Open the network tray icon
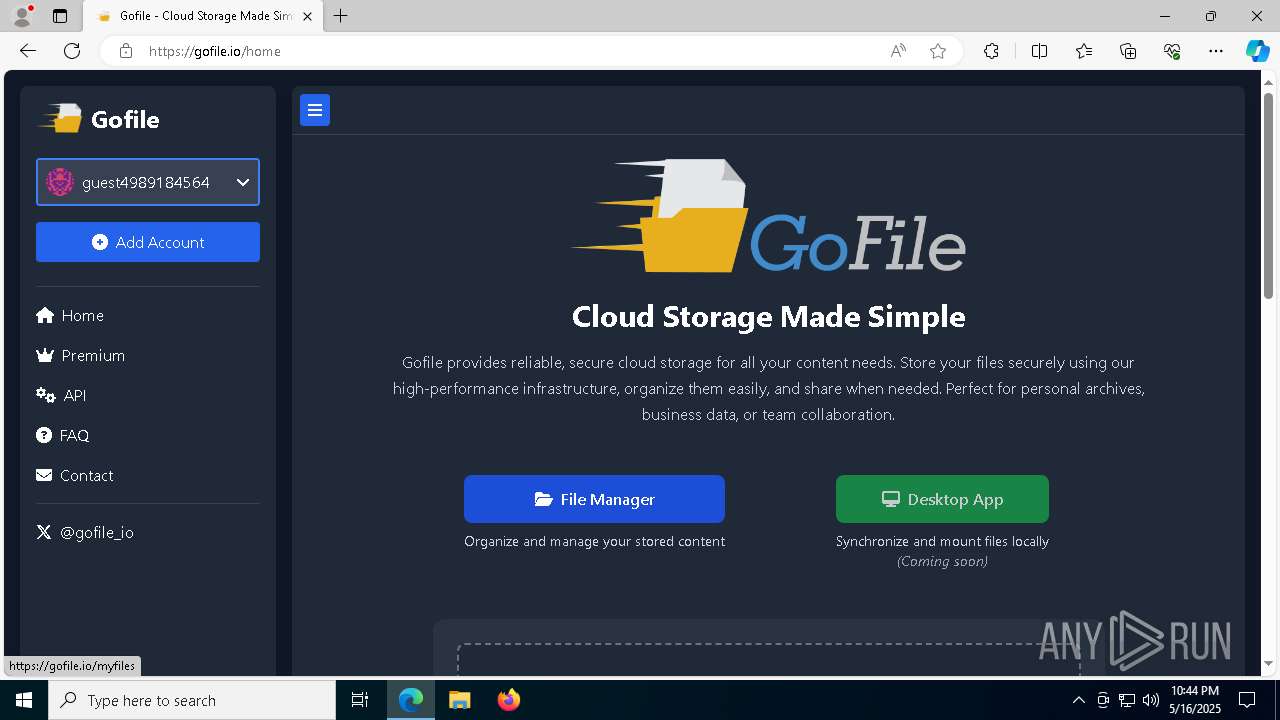The width and height of the screenshot is (1280, 720). 1127,700
